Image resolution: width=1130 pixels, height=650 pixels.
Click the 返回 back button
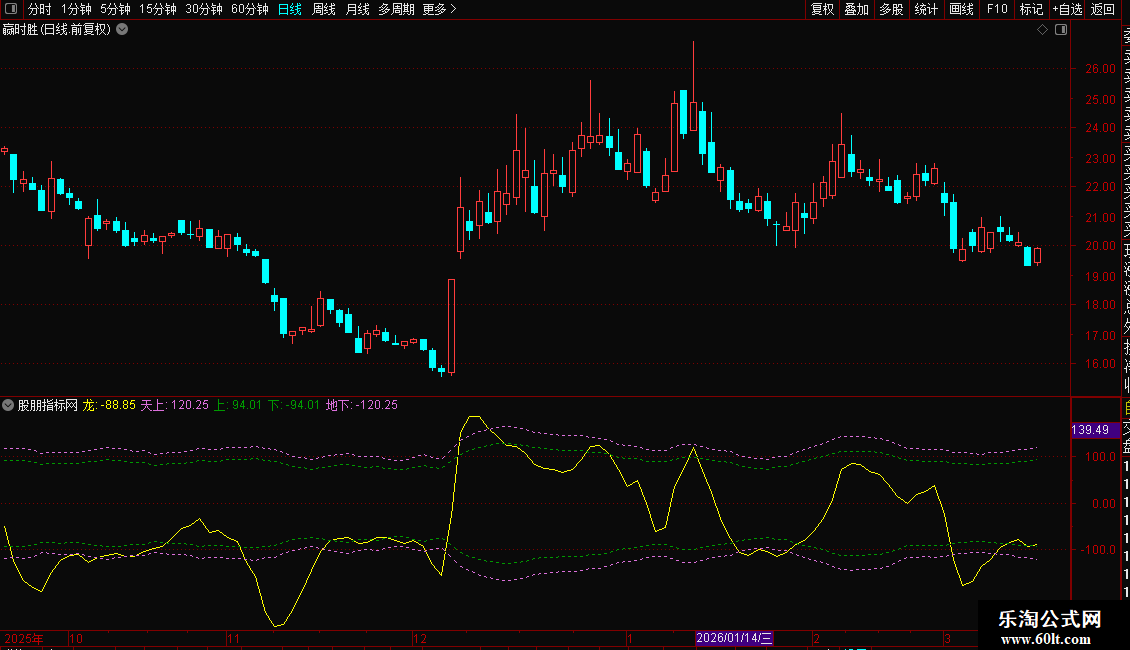[1103, 9]
